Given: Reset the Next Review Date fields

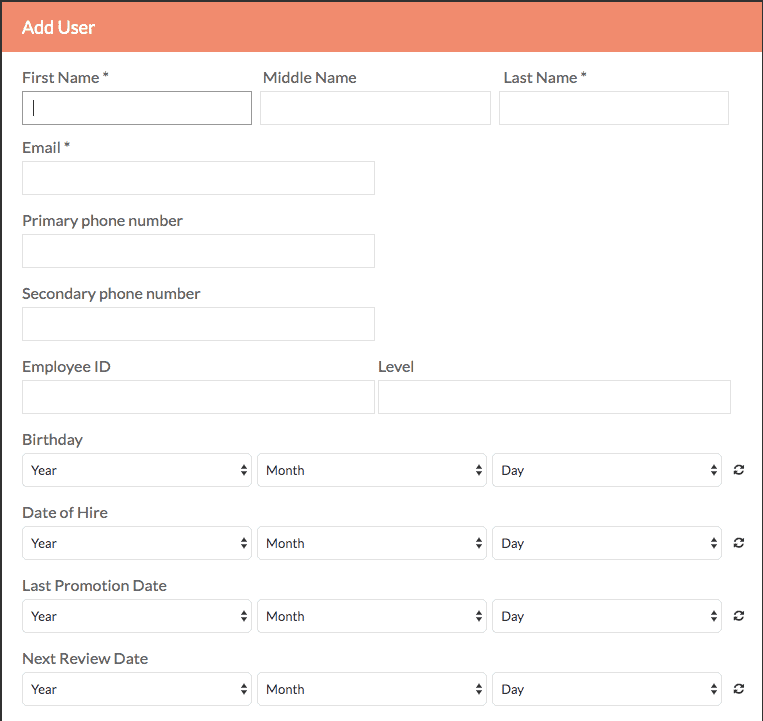Looking at the screenshot, I should pyautogui.click(x=738, y=689).
